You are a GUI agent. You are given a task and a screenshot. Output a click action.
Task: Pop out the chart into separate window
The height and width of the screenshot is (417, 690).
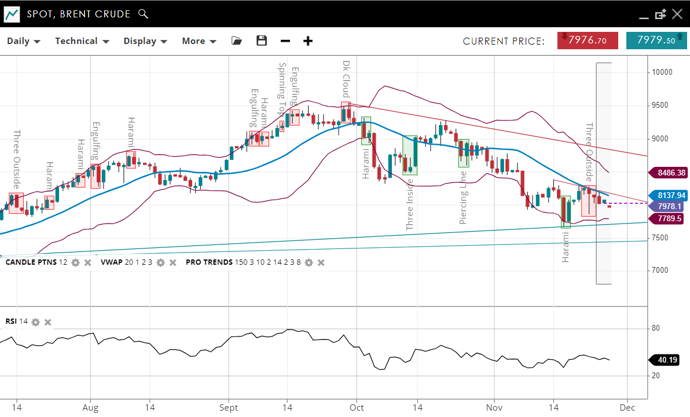662,14
